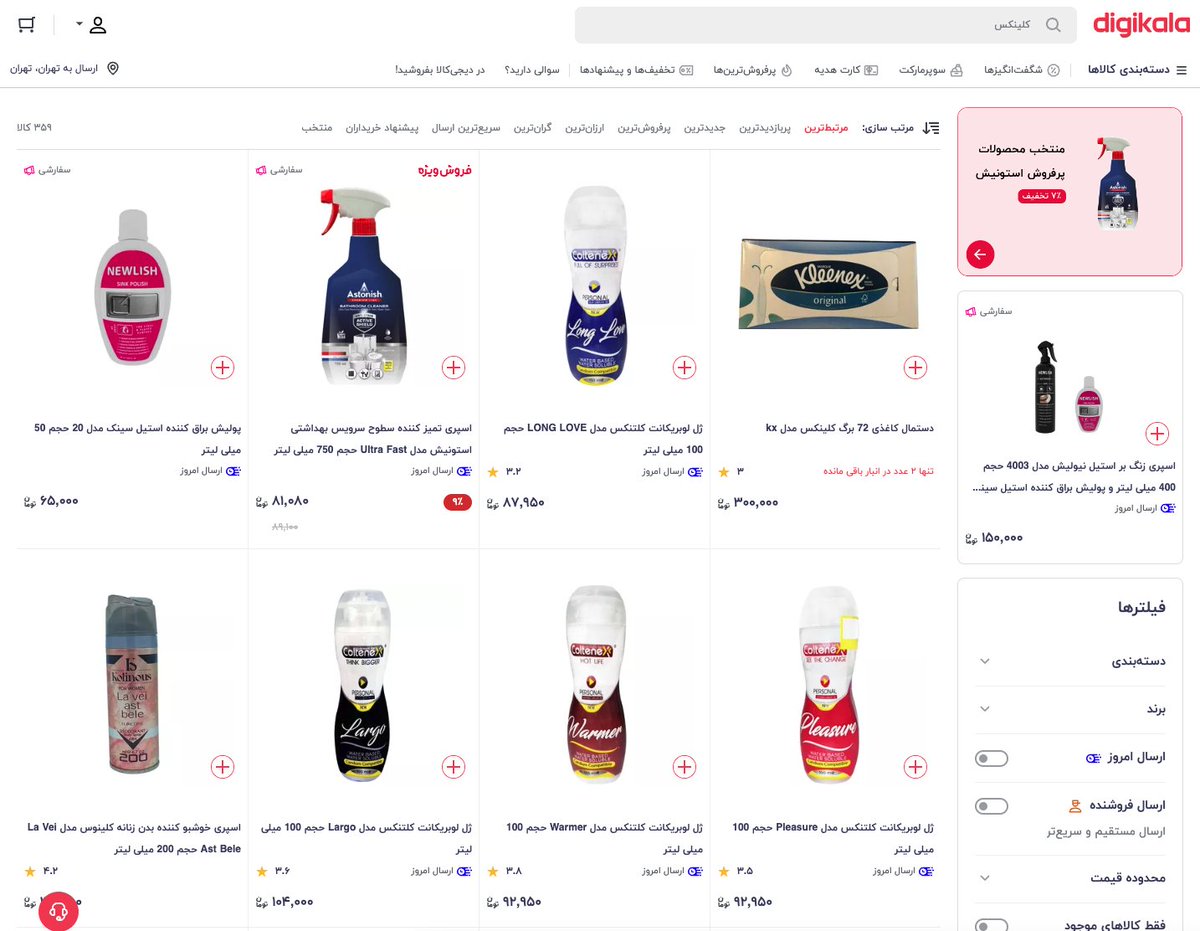Toggle the ارسال امروز filter switch
1200x931 pixels.
click(x=991, y=759)
